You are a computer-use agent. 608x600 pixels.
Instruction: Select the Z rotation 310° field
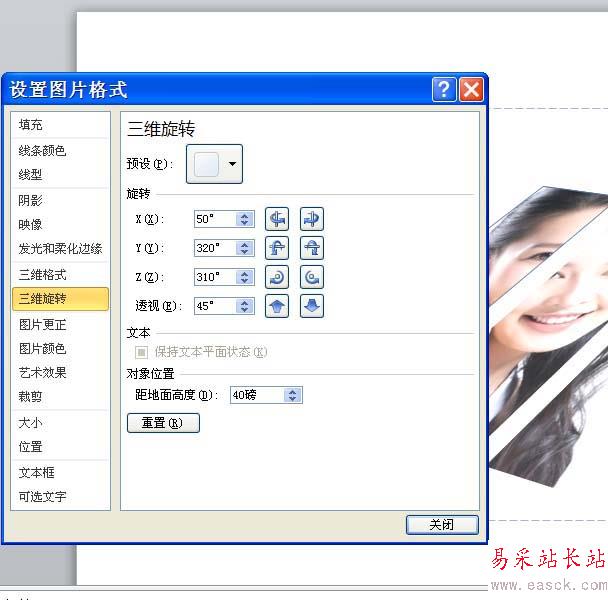coord(215,277)
